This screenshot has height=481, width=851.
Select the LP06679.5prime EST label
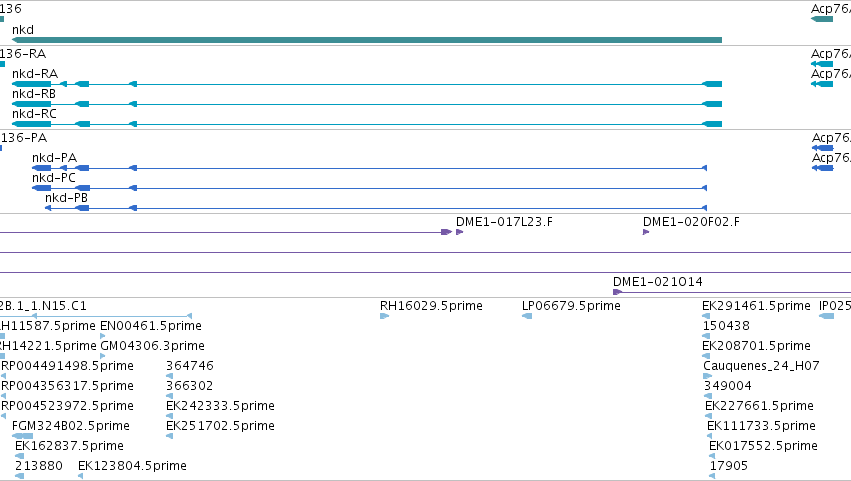(x=571, y=306)
